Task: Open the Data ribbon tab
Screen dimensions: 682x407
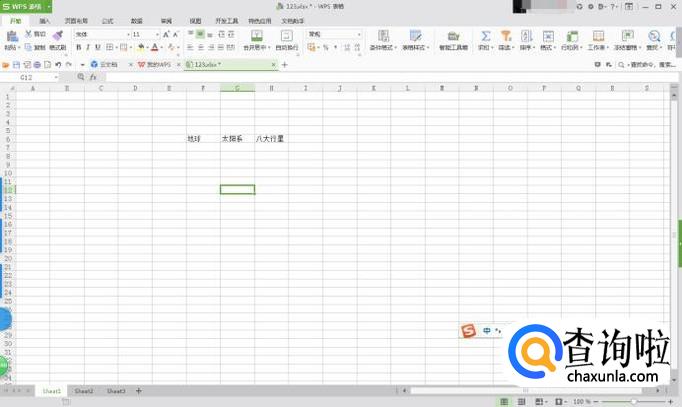Action: click(137, 21)
